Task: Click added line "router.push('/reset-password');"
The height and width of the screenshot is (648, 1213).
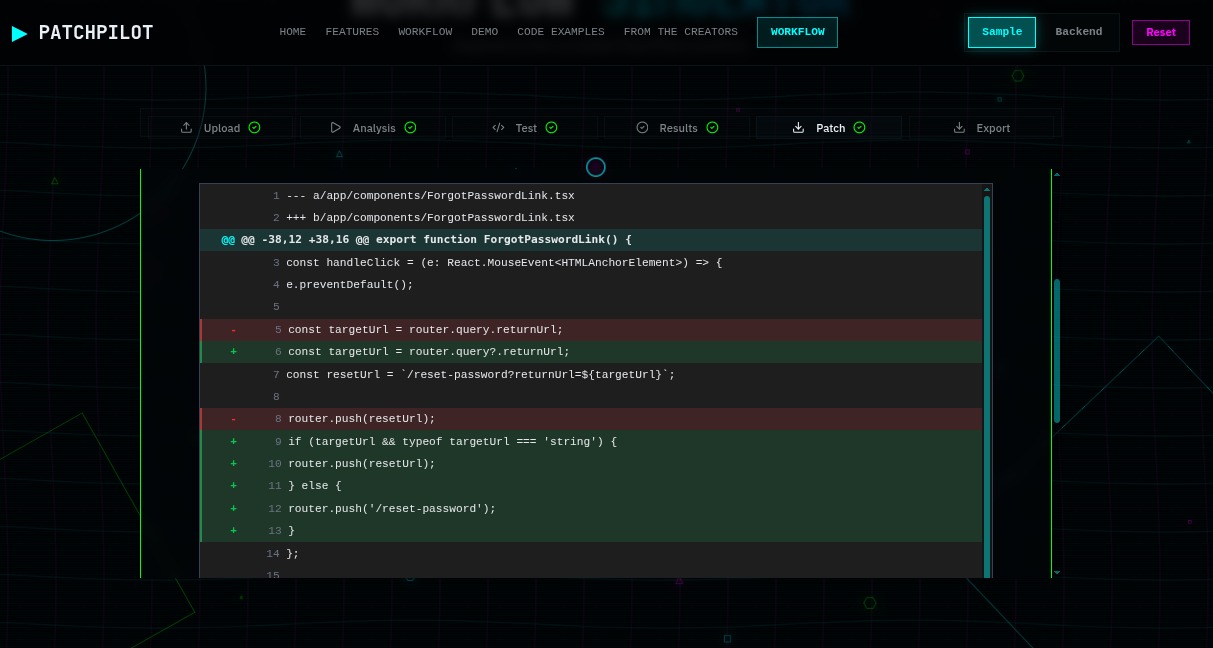Action: coord(591,509)
